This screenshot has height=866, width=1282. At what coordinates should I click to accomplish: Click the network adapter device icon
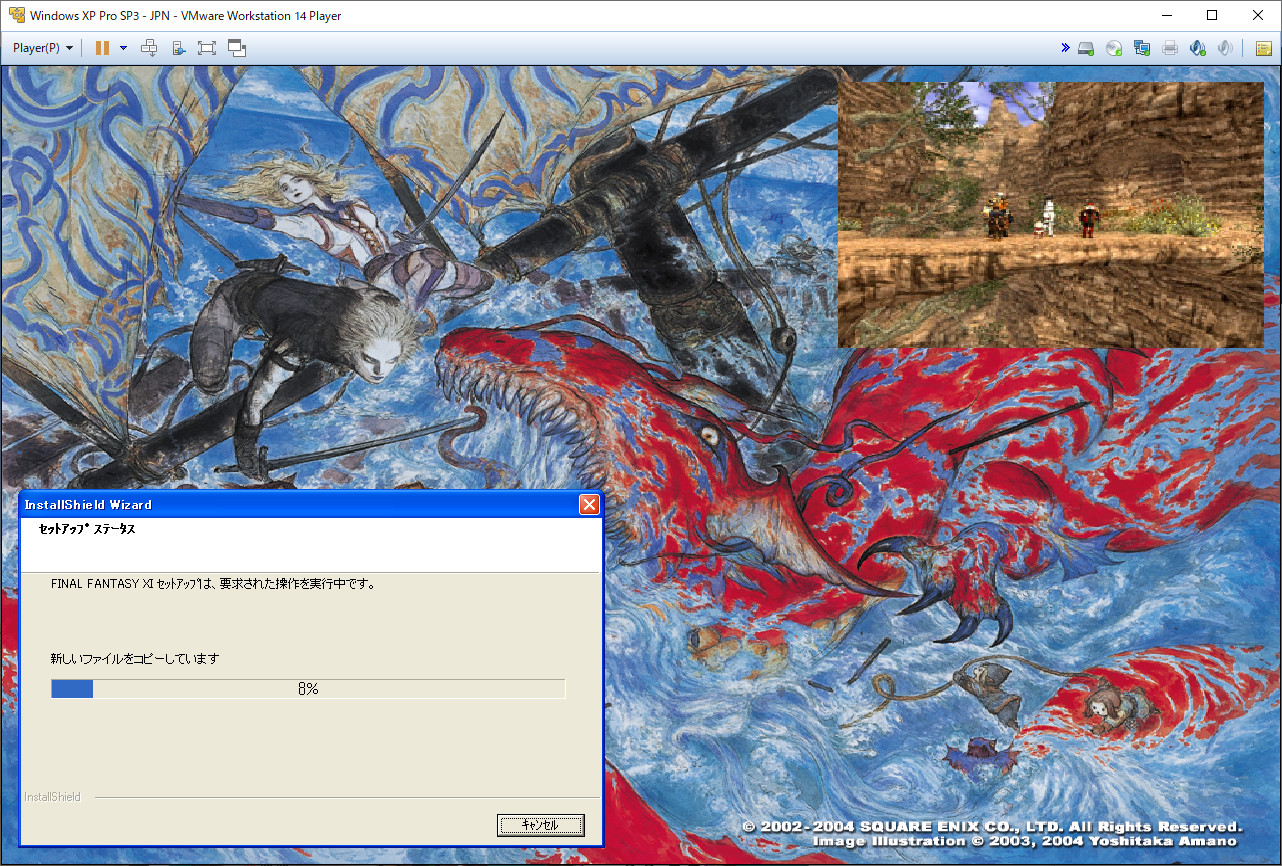(1142, 48)
